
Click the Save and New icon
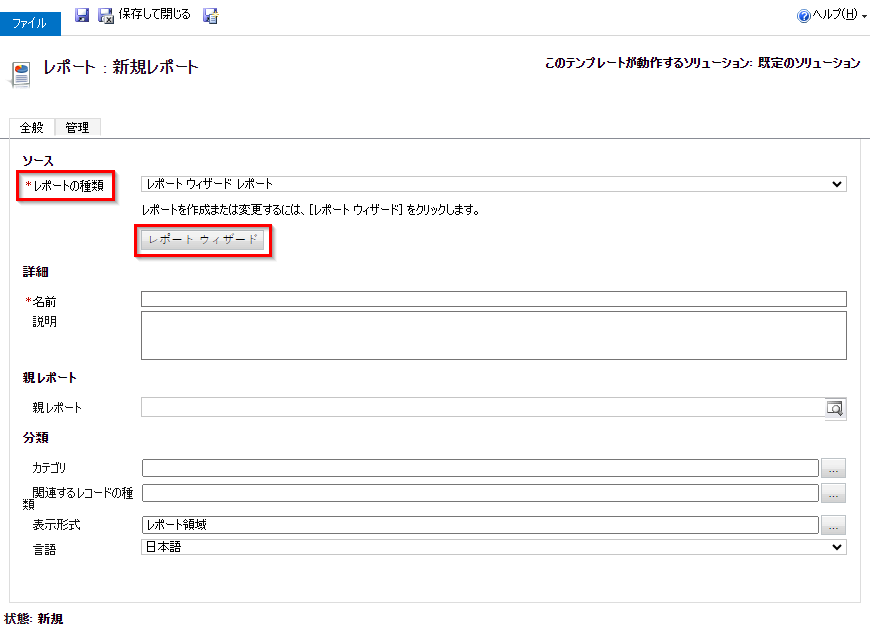tap(210, 16)
